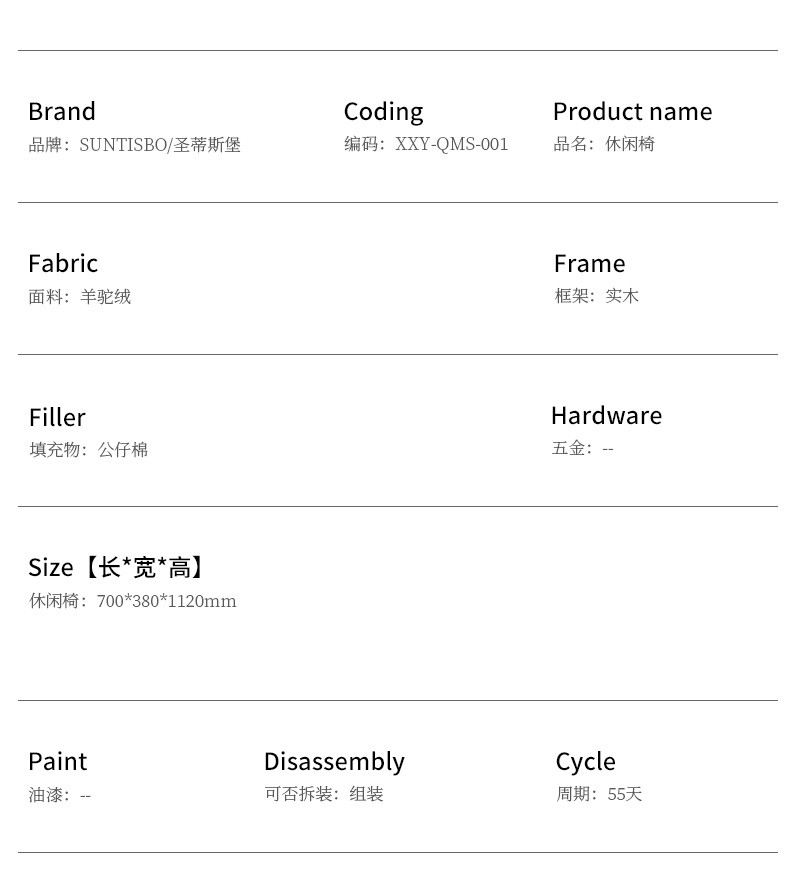
Task: Click the Brand heading
Action: 62,111
